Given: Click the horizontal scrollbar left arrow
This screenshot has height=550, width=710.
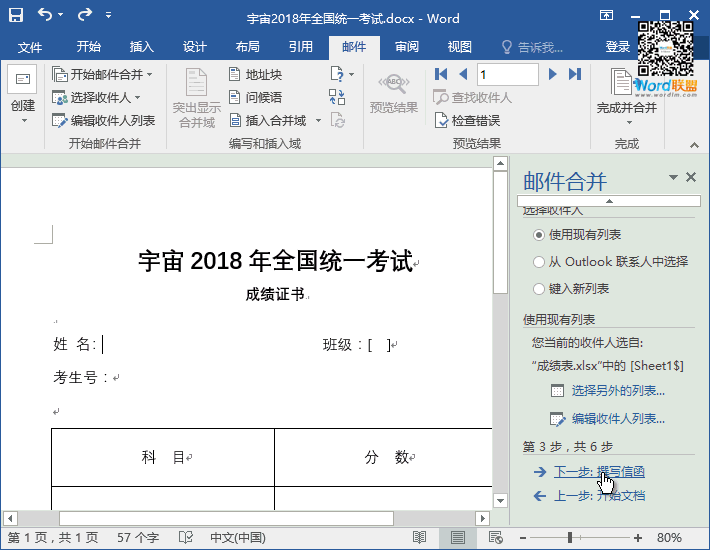Looking at the screenshot, I should pyautogui.click(x=10, y=518).
